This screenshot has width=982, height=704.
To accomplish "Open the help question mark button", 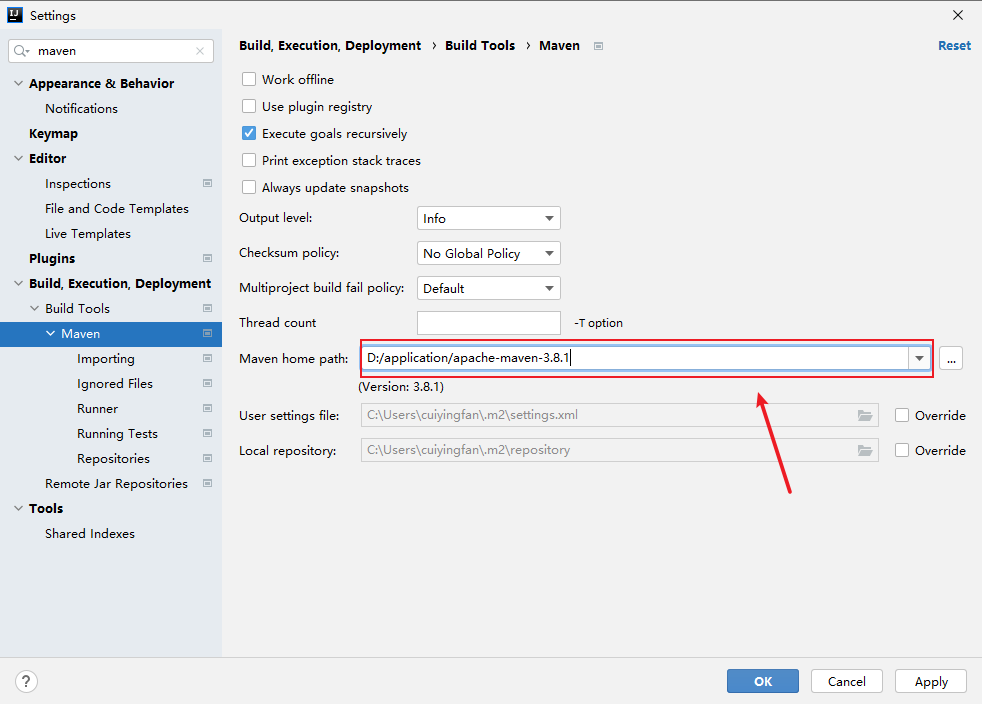I will (x=26, y=681).
